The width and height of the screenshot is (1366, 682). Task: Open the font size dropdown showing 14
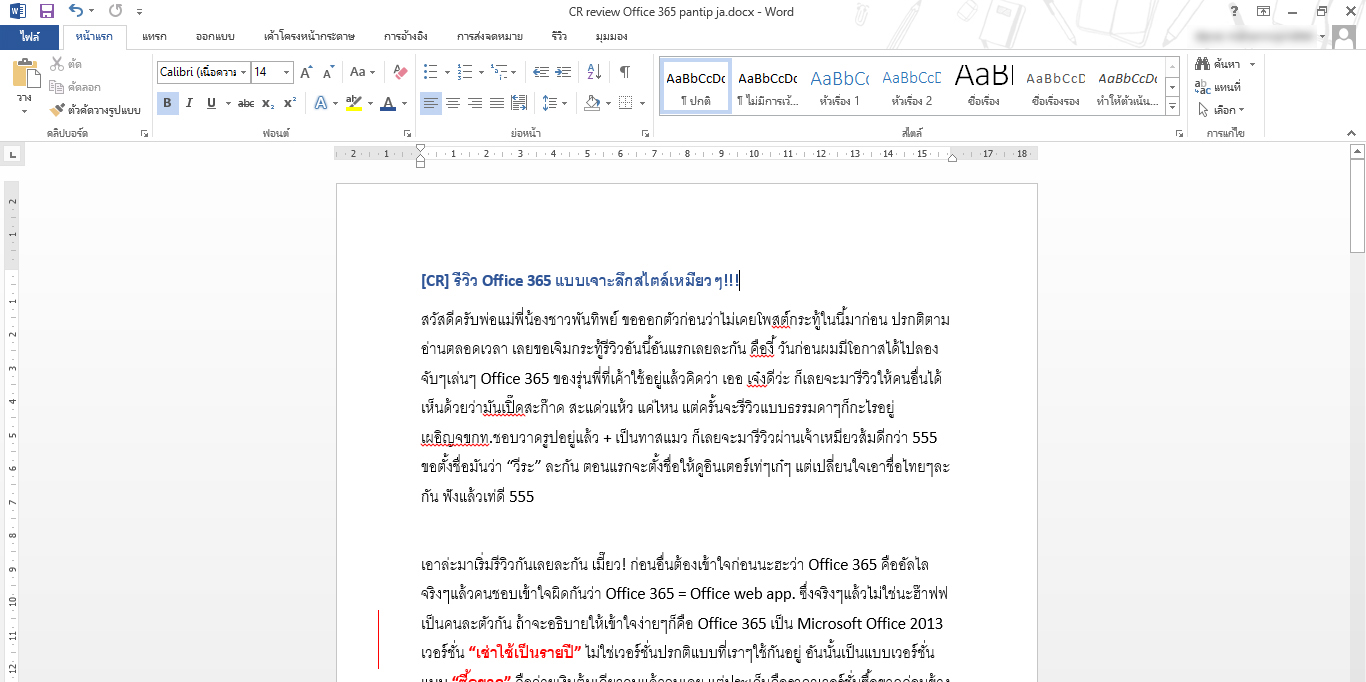[x=287, y=72]
